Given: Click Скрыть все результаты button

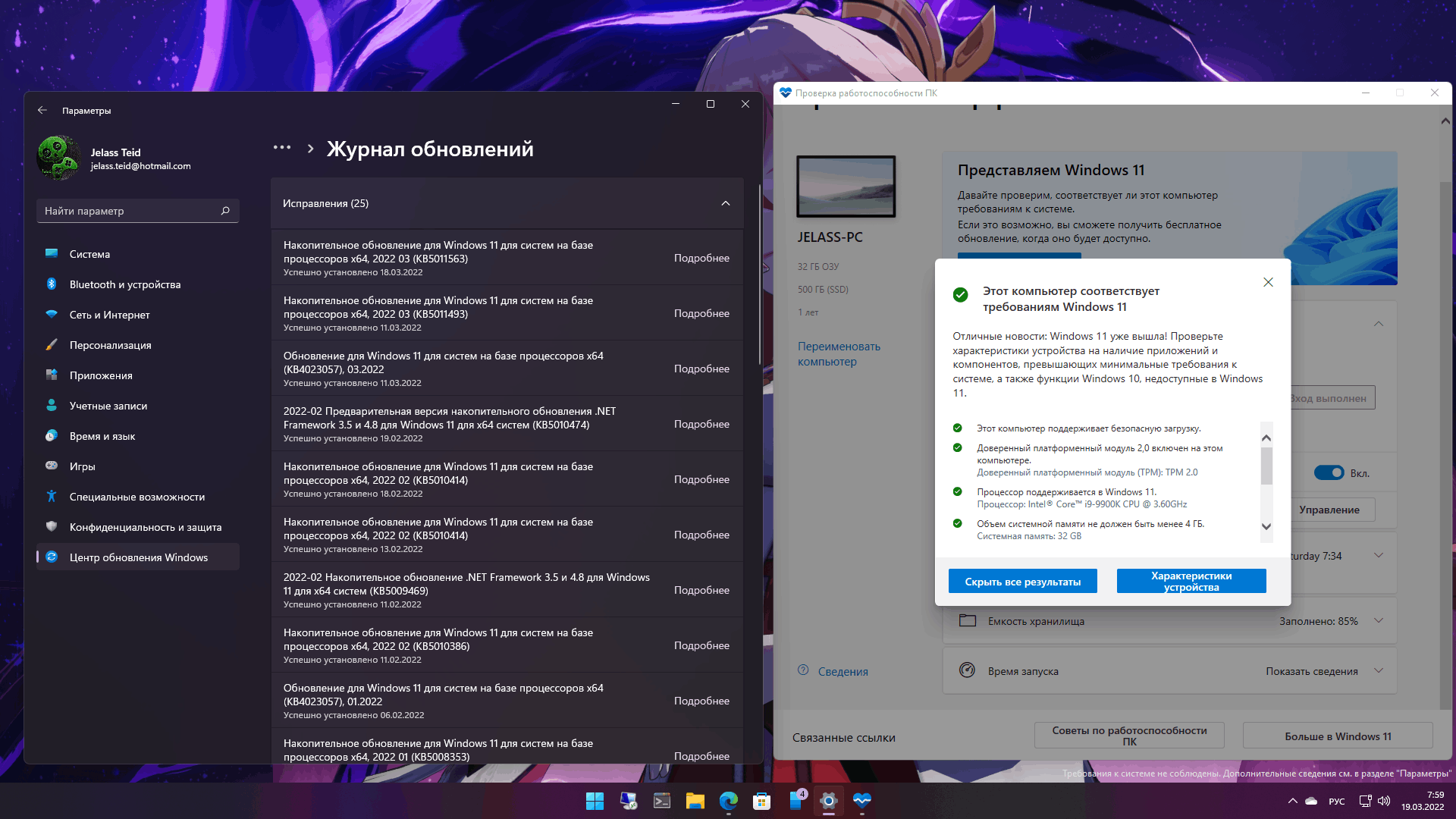Looking at the screenshot, I should coord(1022,582).
